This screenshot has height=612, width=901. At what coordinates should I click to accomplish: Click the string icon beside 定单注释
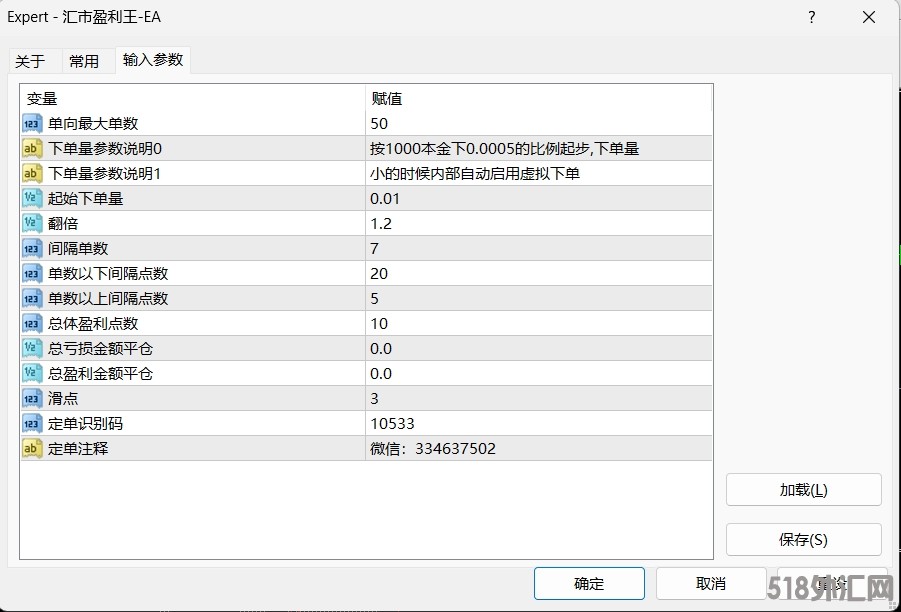(32, 448)
